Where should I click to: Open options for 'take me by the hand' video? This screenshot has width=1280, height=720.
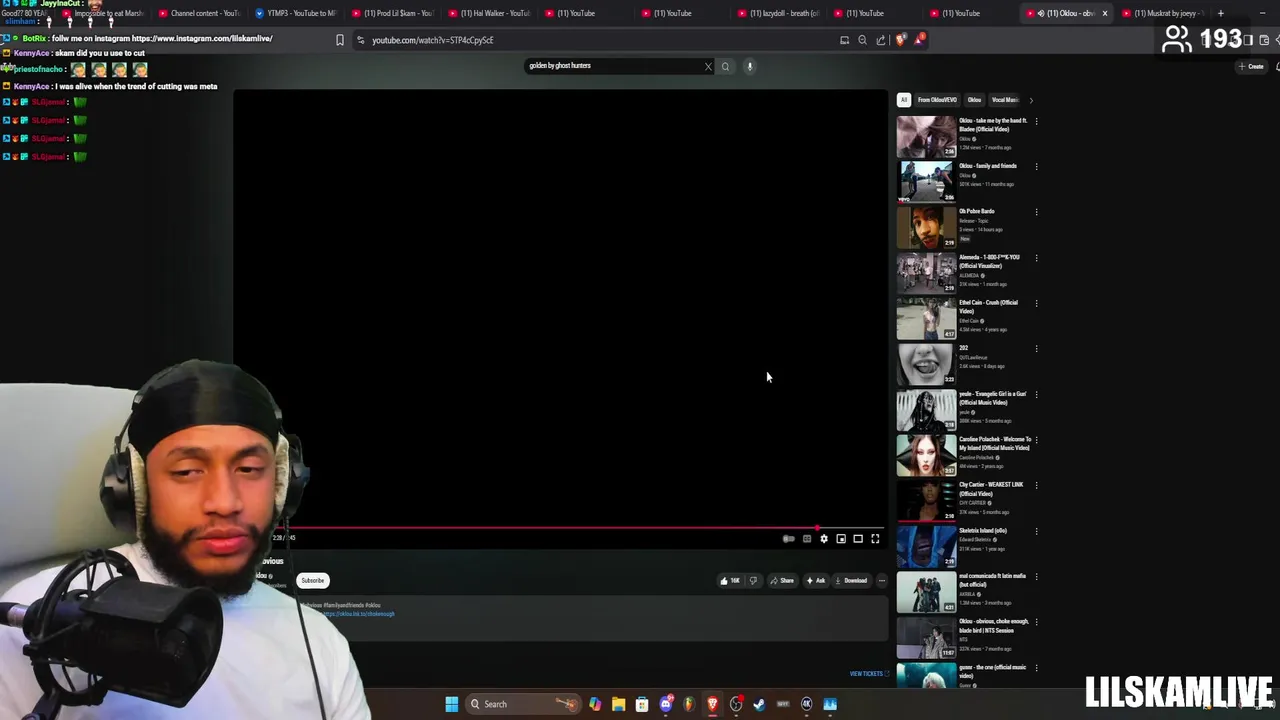1036,121
